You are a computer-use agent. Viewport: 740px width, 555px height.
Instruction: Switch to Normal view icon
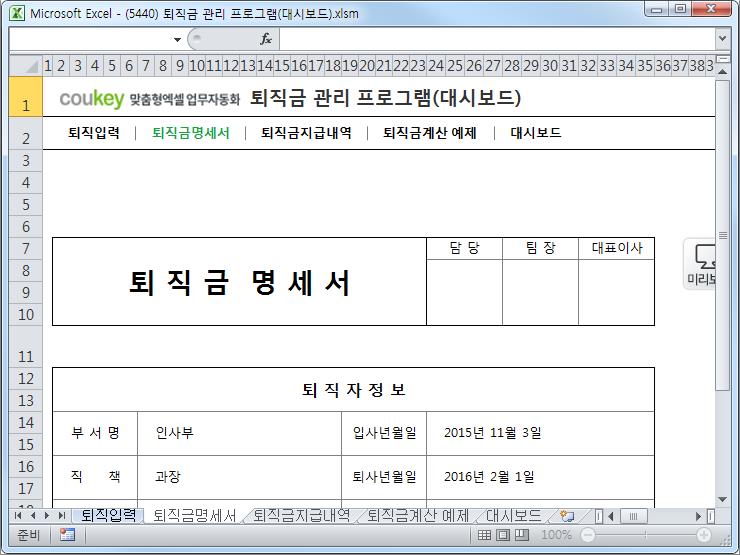coord(484,535)
